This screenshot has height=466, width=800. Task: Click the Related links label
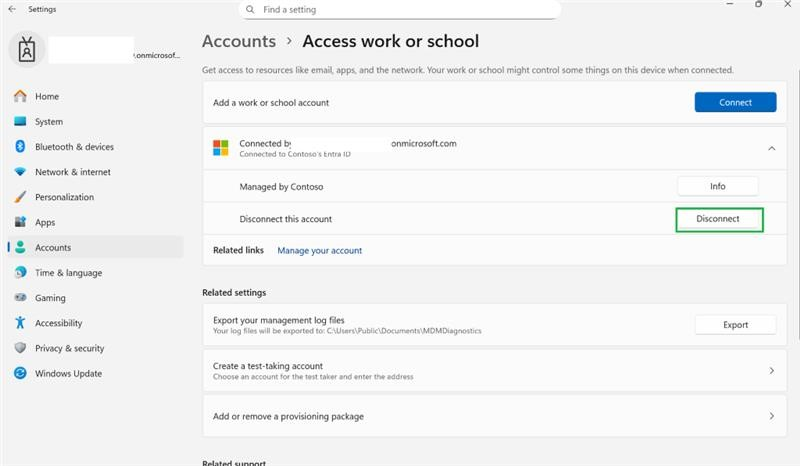point(238,250)
